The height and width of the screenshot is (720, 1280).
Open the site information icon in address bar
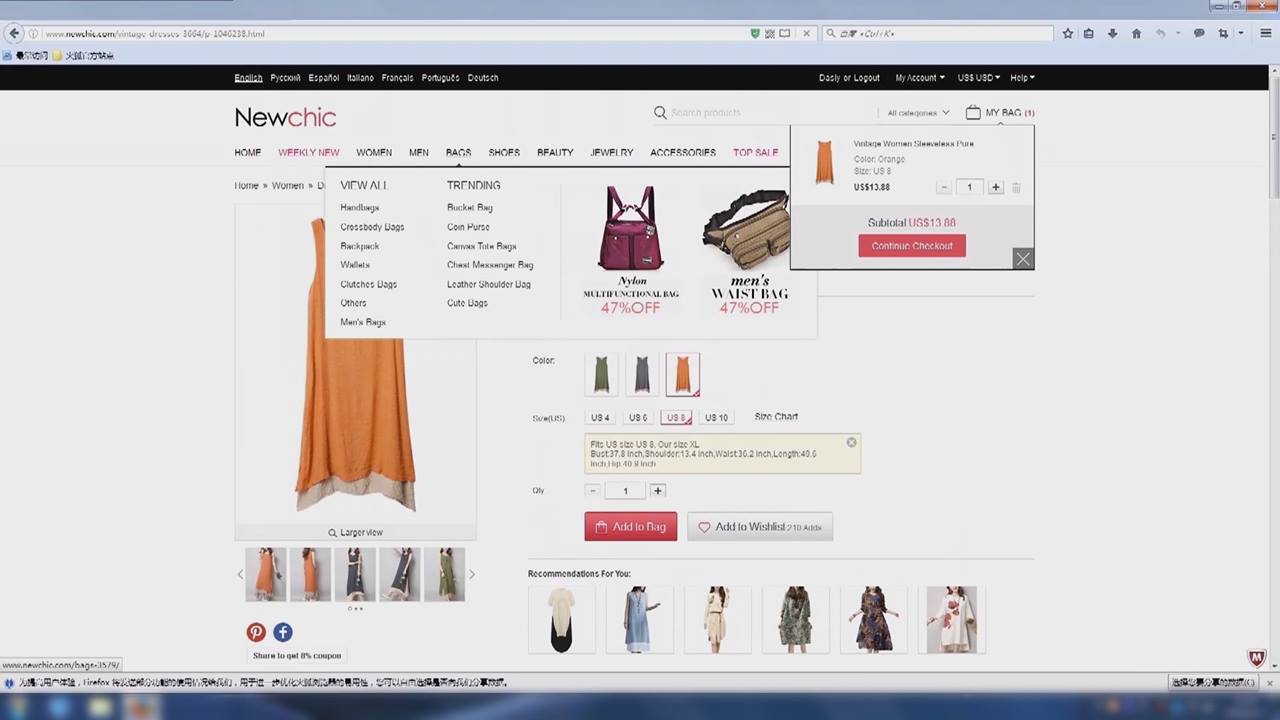pyautogui.click(x=34, y=34)
